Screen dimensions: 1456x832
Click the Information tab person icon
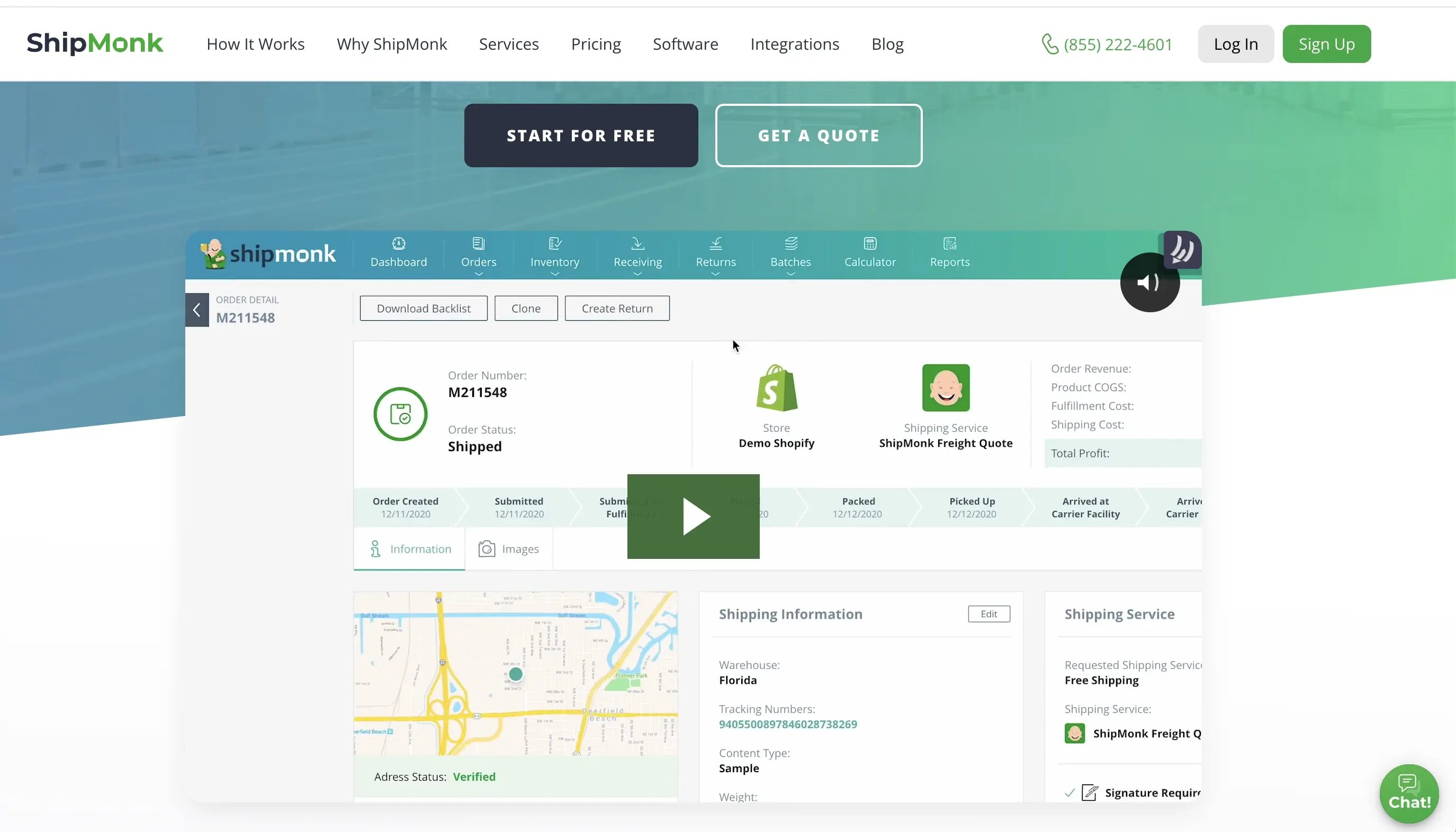click(x=375, y=548)
